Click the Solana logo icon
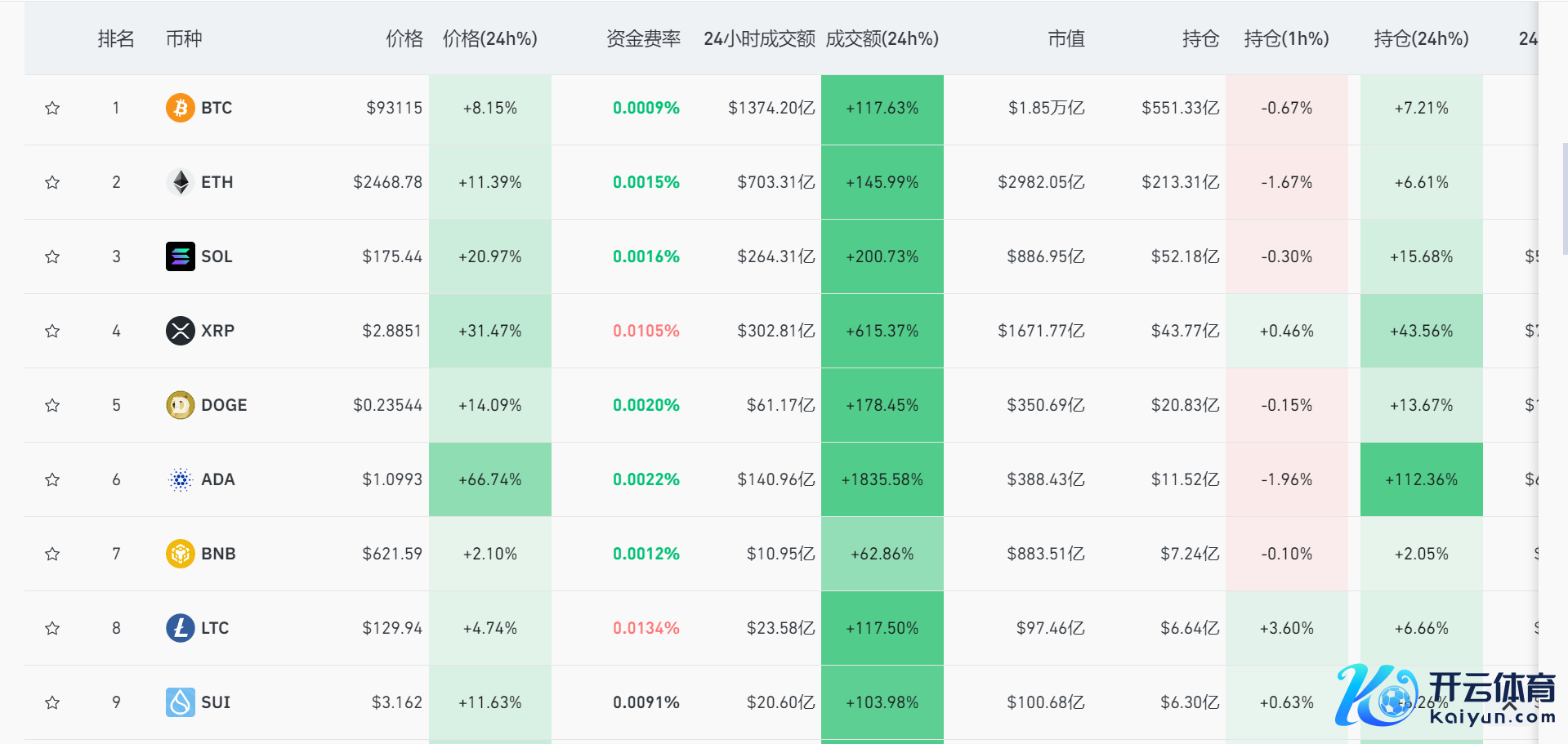Viewport: 1568px width, 744px height. 180,256
